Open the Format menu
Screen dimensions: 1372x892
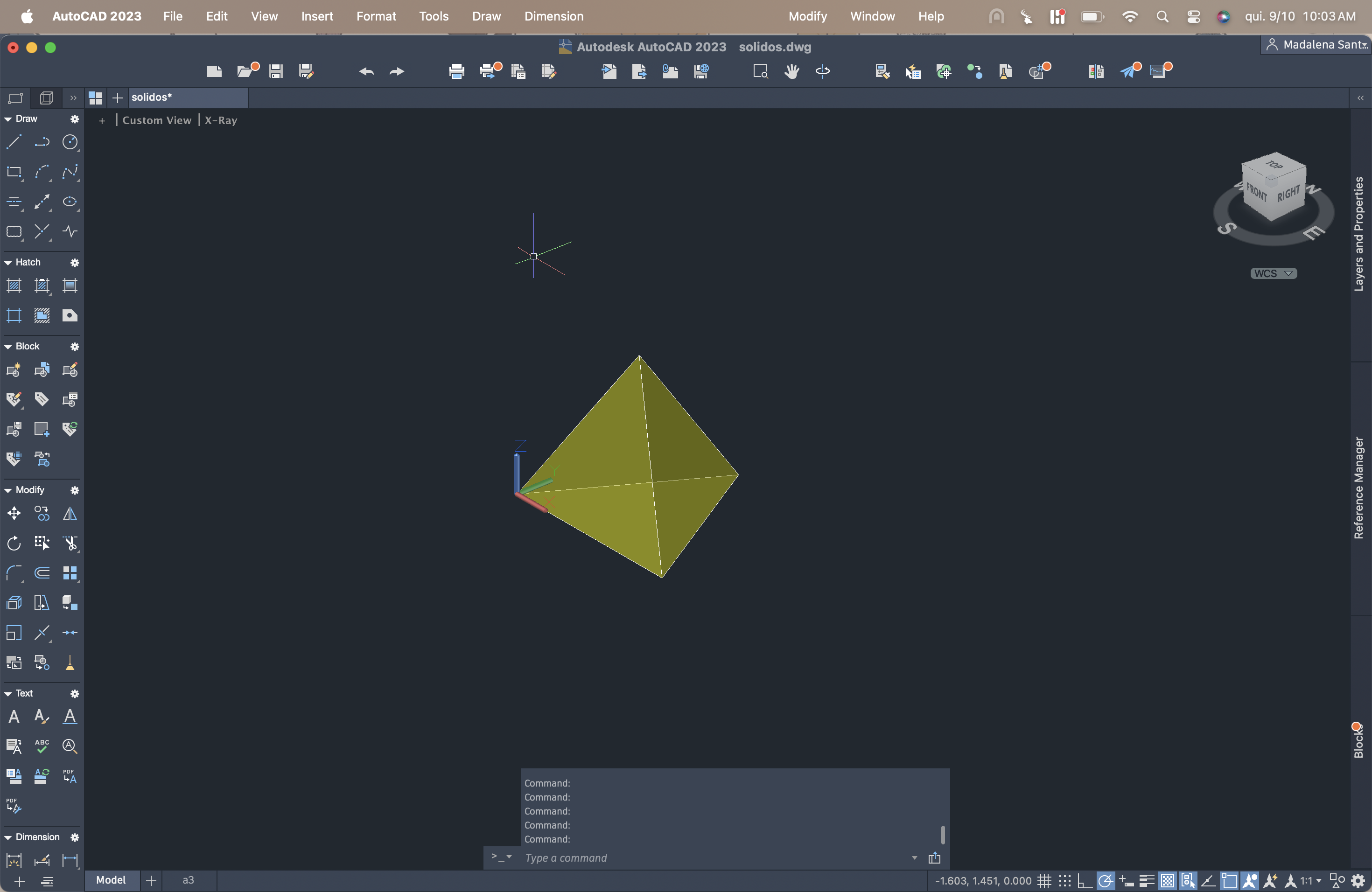[x=376, y=16]
